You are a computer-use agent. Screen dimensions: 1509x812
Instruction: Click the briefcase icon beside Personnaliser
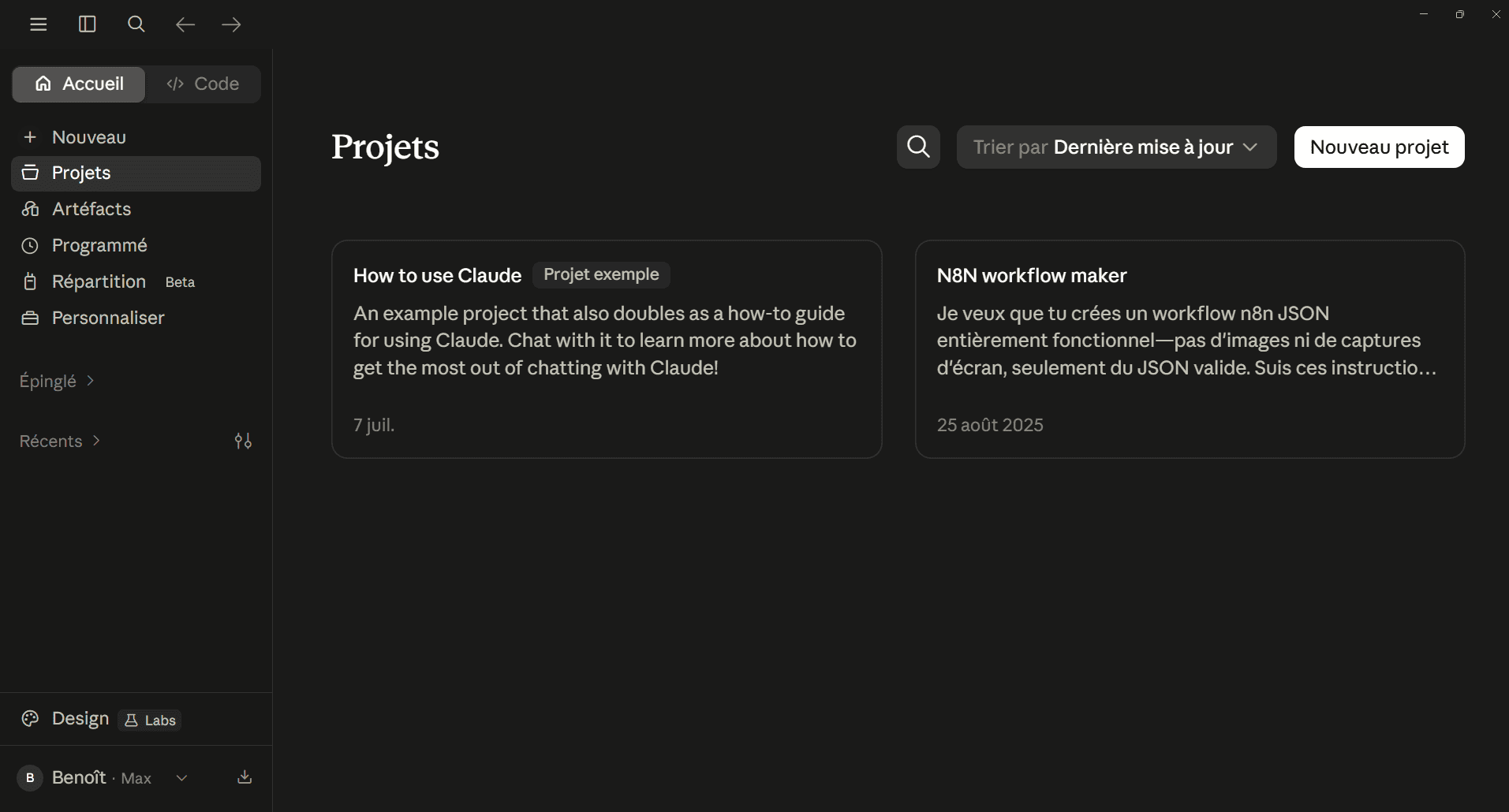[x=30, y=318]
